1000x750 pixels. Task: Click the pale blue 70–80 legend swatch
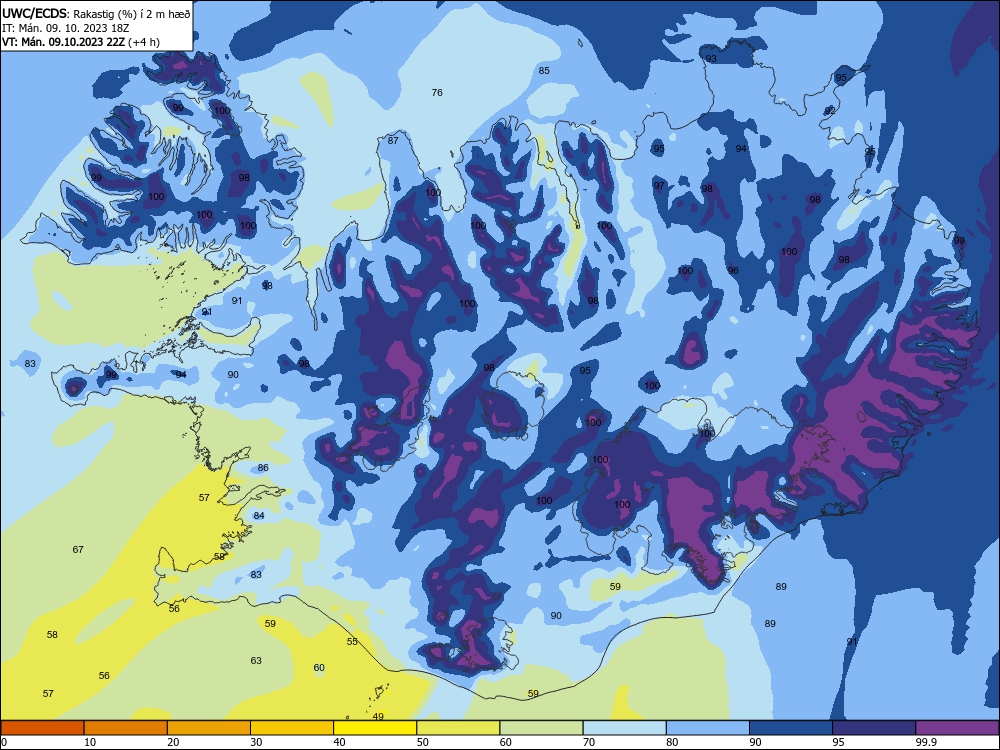(624, 728)
